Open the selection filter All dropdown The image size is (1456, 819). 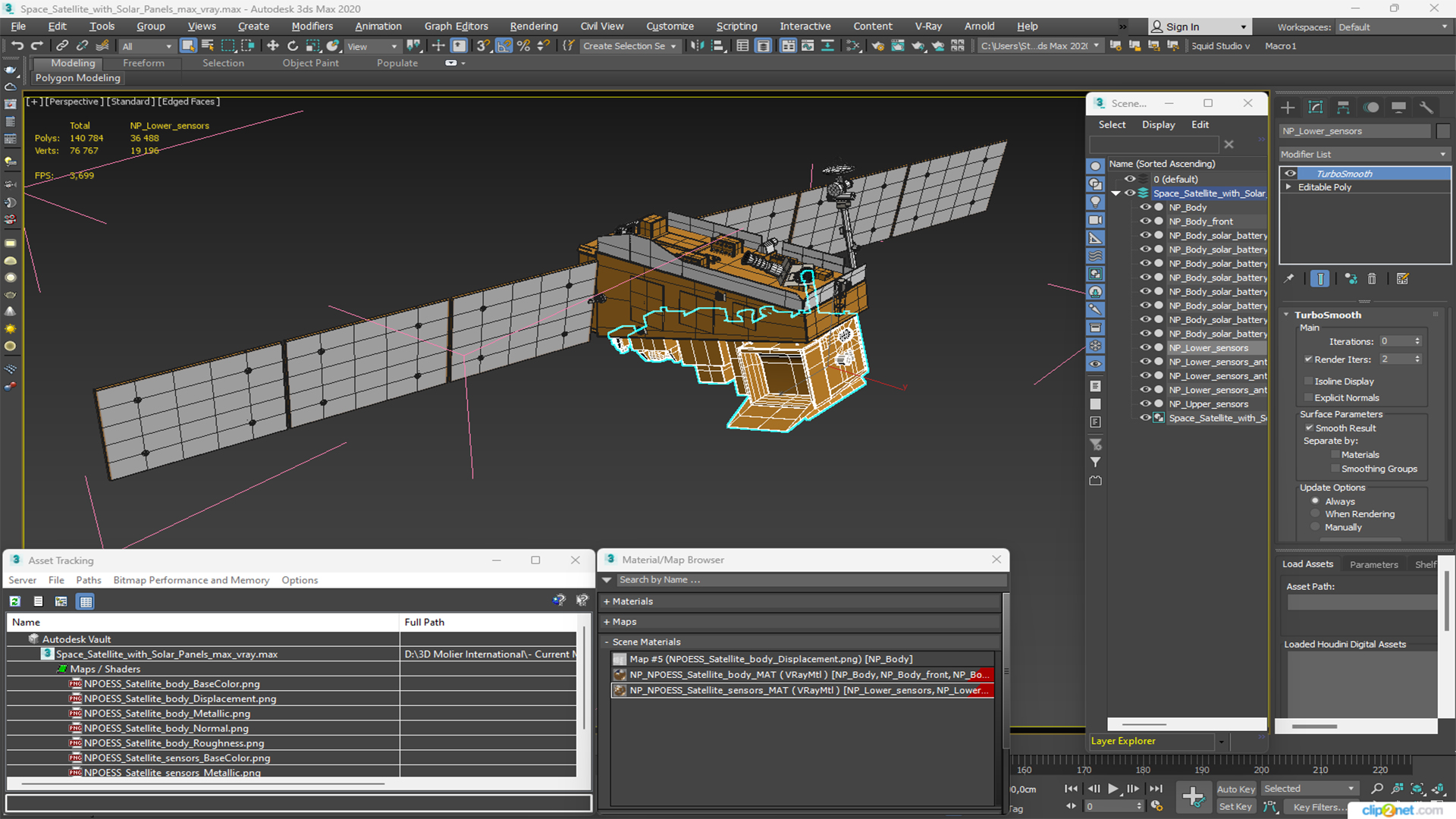[147, 46]
